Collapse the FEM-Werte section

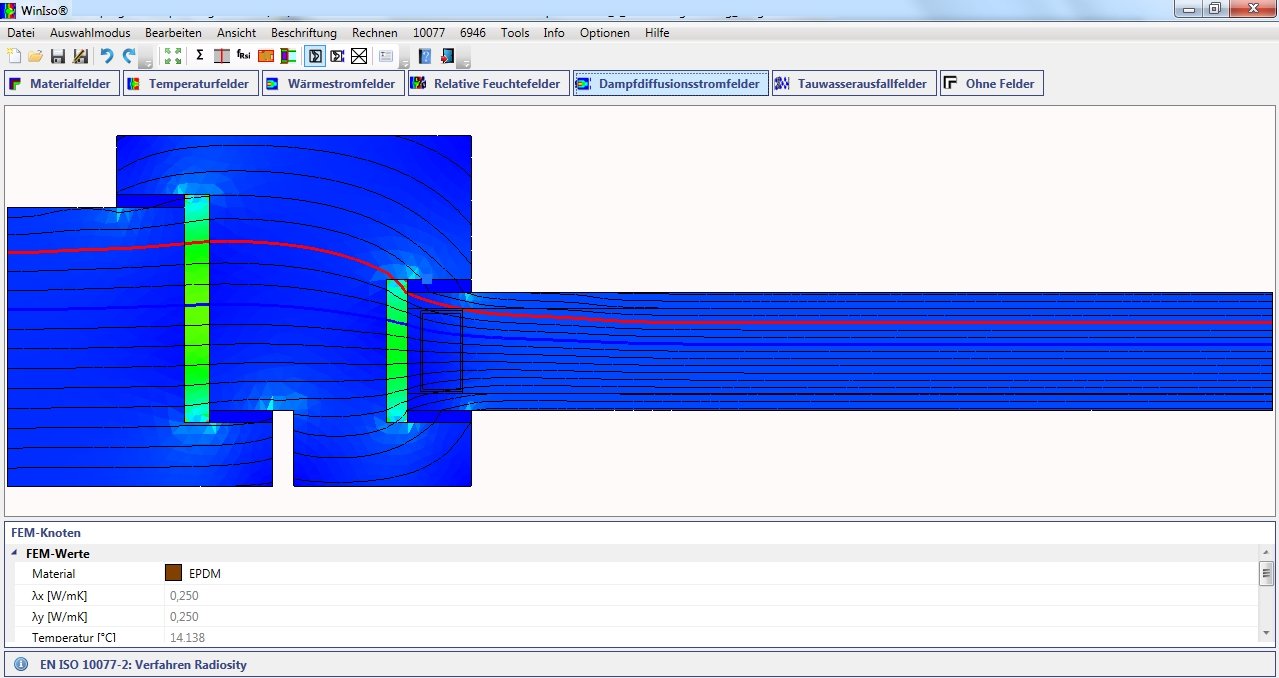coord(15,553)
